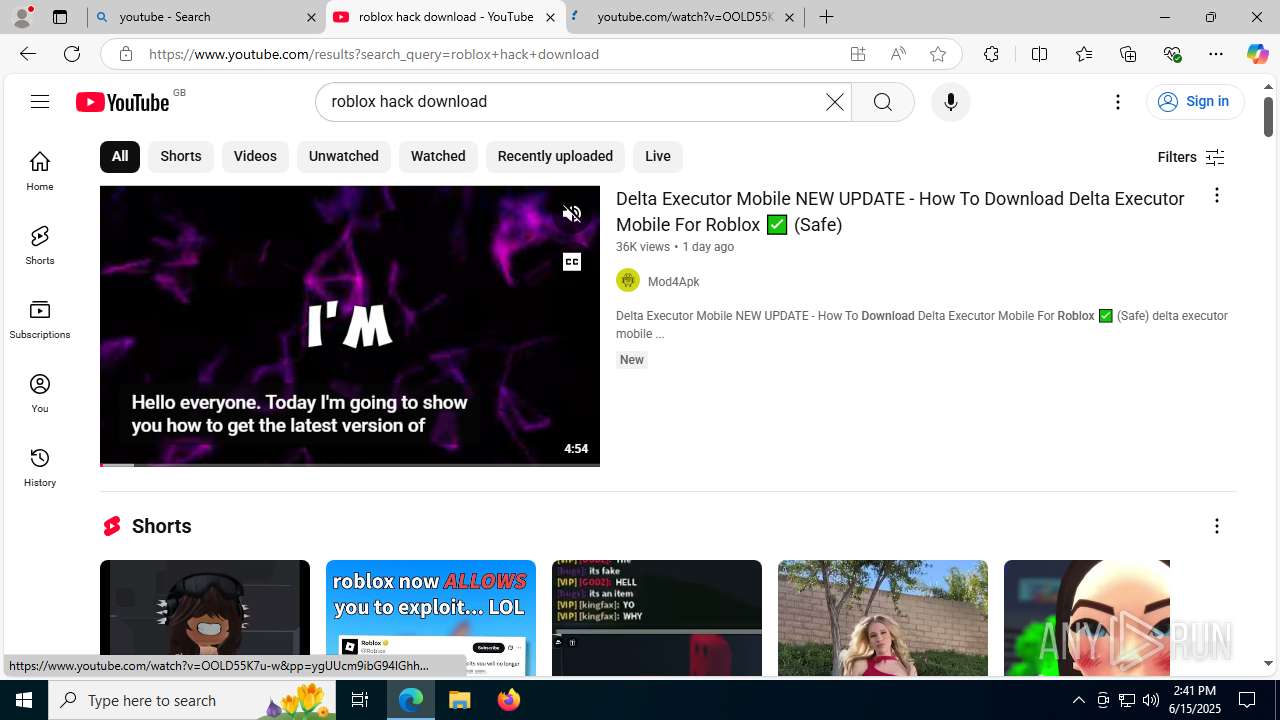The width and height of the screenshot is (1280, 720).
Task: Select the Live filter chip
Action: [657, 156]
